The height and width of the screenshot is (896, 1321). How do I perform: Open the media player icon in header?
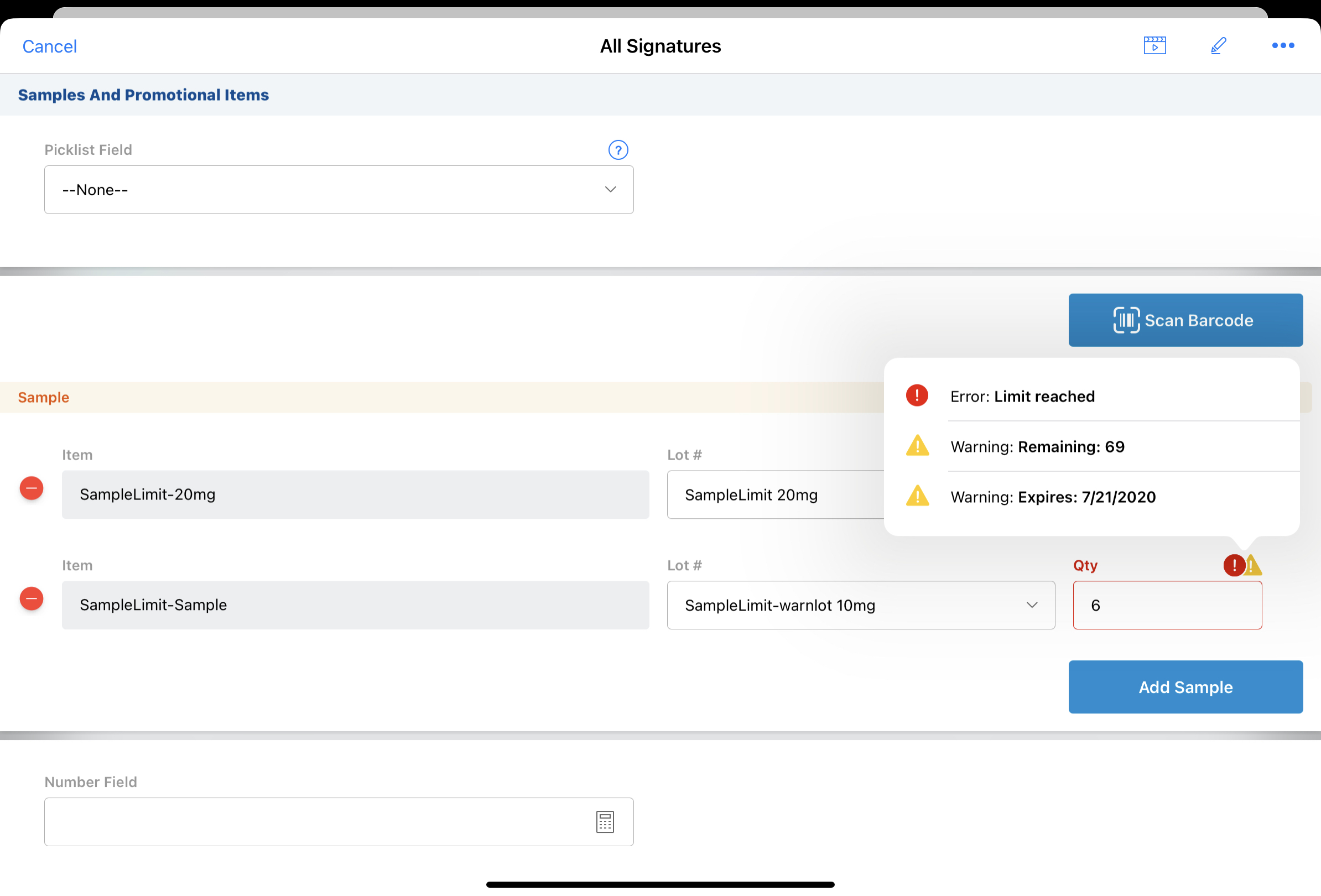[1154, 45]
